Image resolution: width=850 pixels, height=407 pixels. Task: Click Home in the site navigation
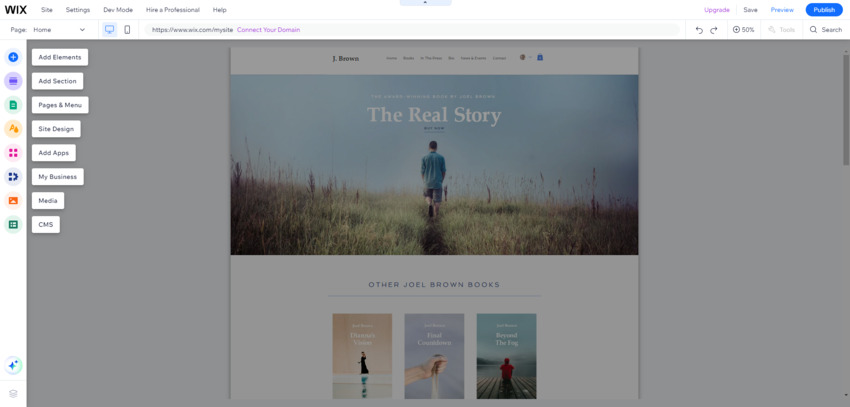pyautogui.click(x=391, y=58)
